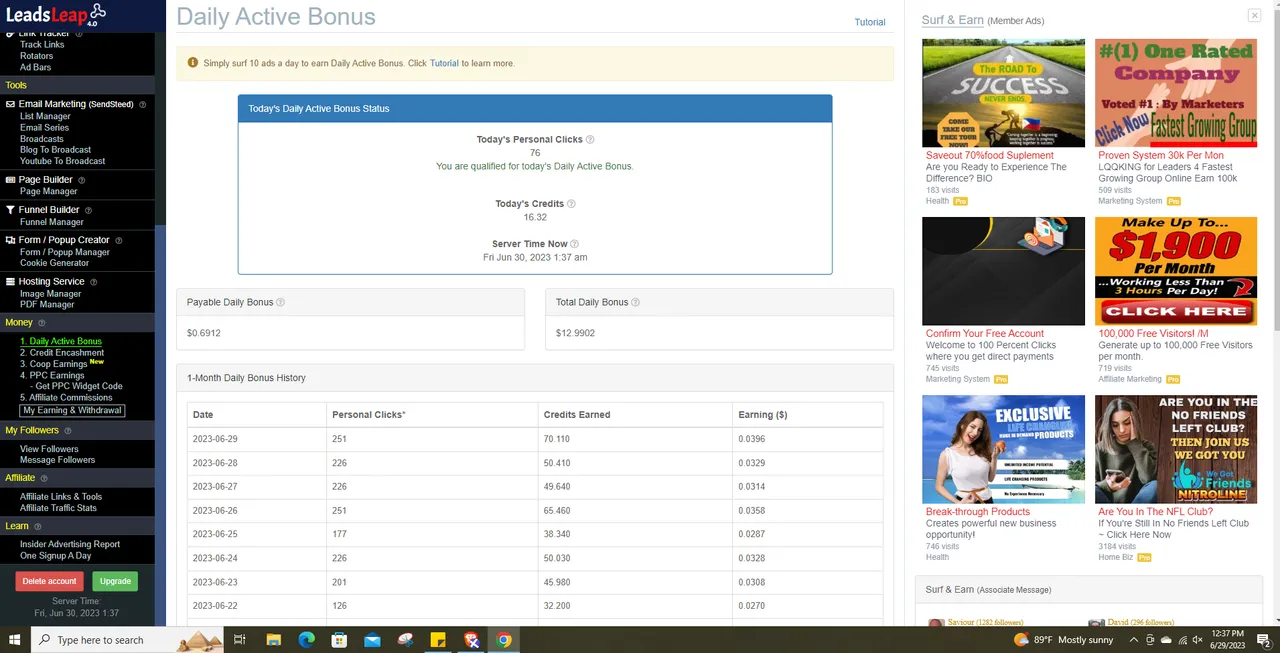The image size is (1280, 653).
Task: Click the green Upgrade button
Action: pyautogui.click(x=115, y=581)
